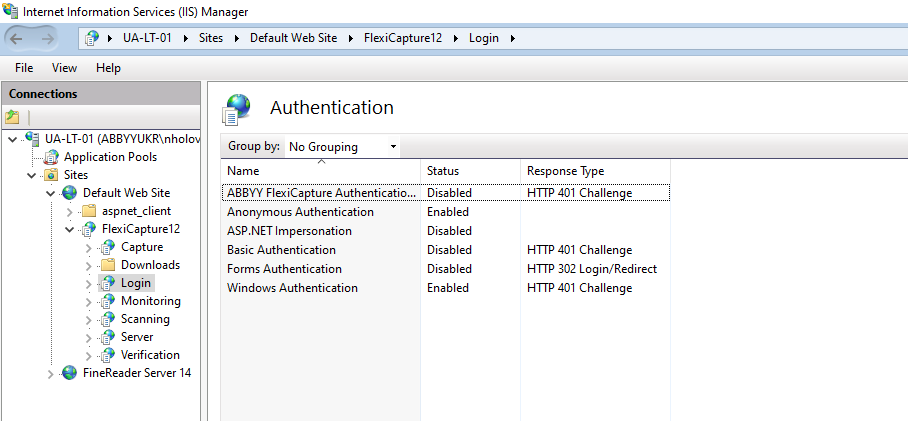Click UA-LT-01 in the address breadcrumb
The height and width of the screenshot is (421, 908).
147,38
